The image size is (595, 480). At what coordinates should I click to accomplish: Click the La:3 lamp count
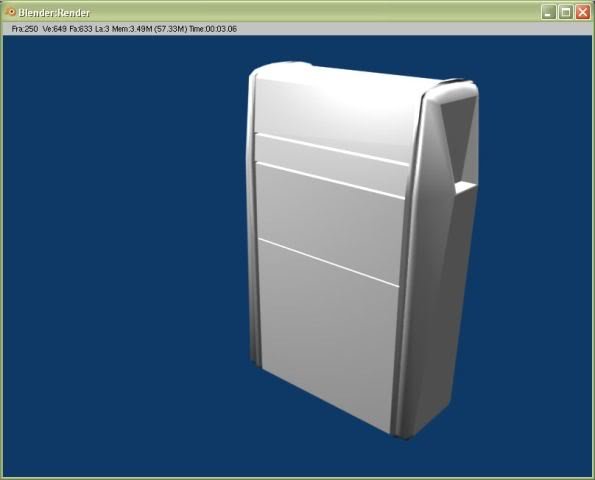102,29
